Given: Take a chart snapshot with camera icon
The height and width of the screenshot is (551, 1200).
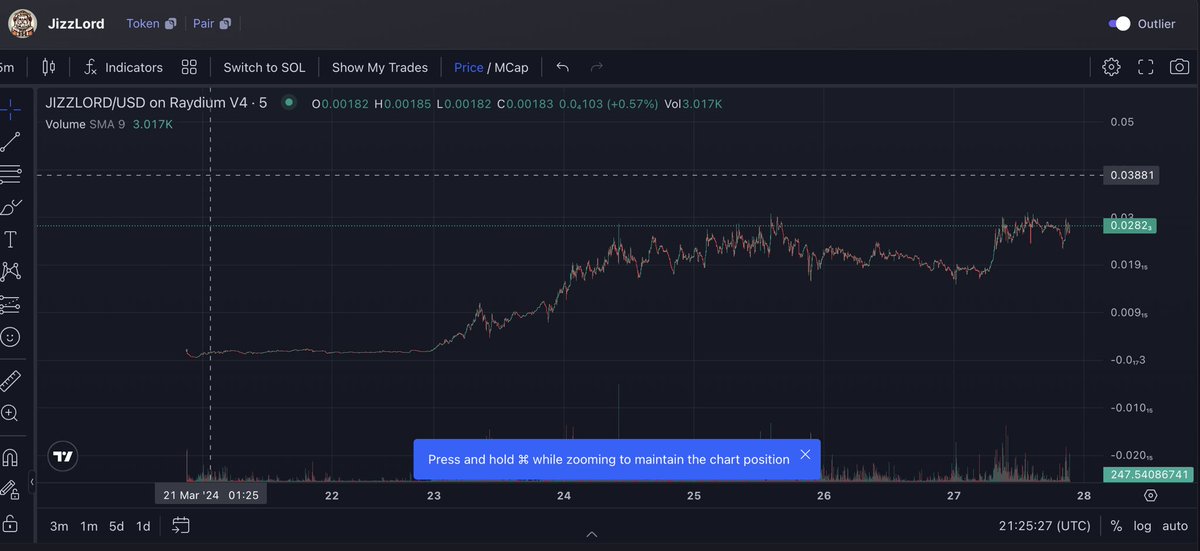Looking at the screenshot, I should [1180, 67].
